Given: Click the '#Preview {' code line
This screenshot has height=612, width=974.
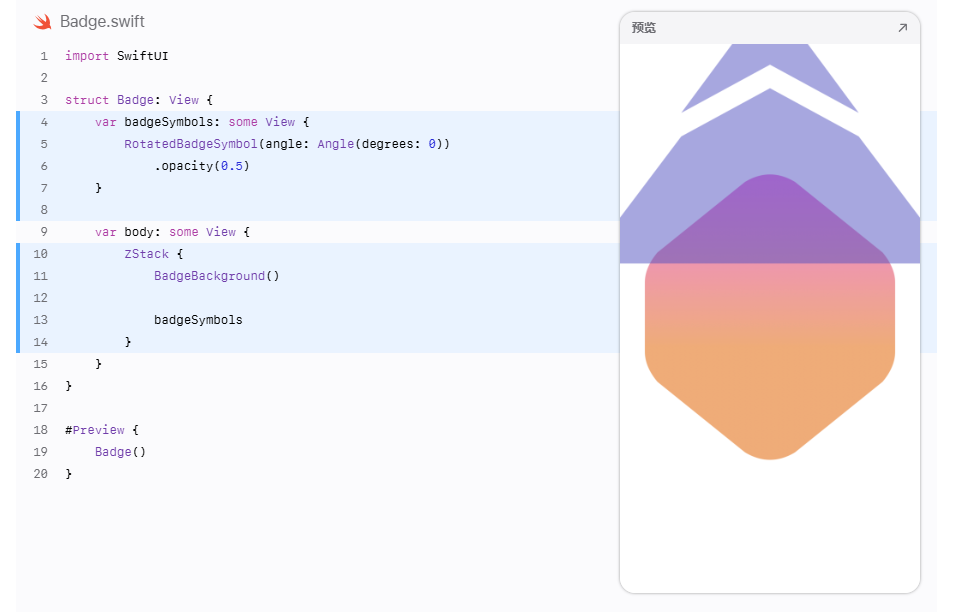Looking at the screenshot, I should pyautogui.click(x=102, y=430).
